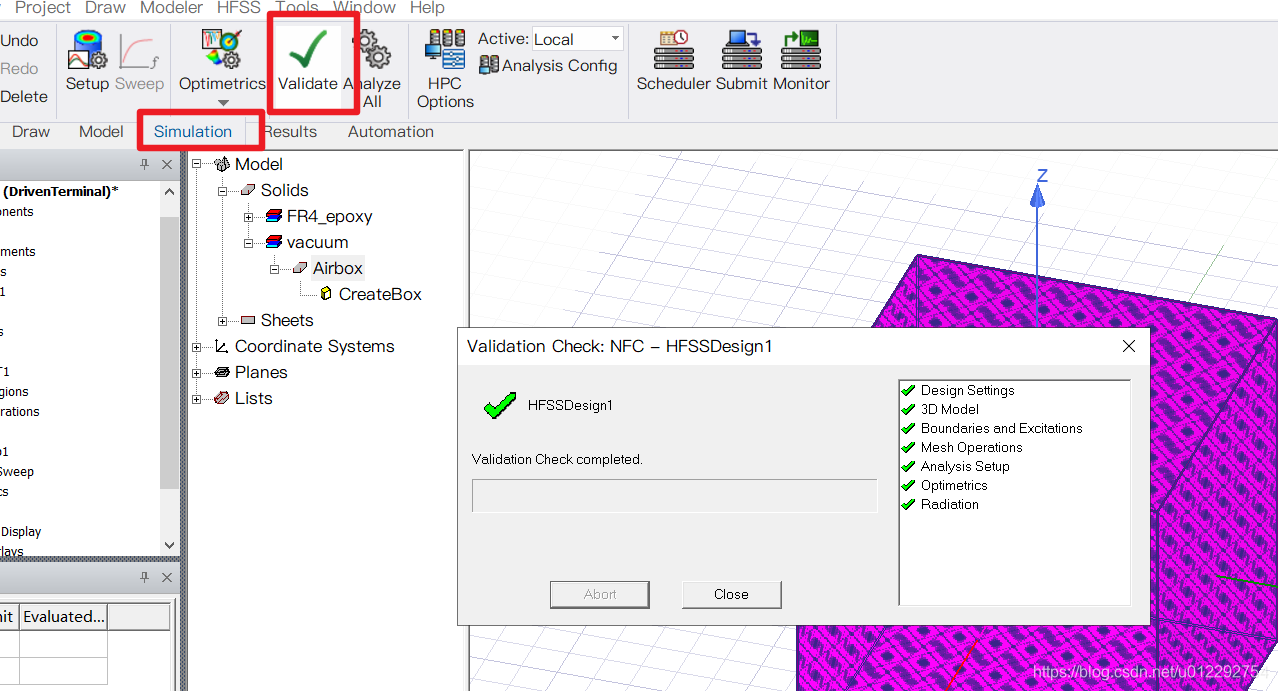The height and width of the screenshot is (691, 1278).
Task: Click the validation progress bar
Action: pyautogui.click(x=674, y=496)
